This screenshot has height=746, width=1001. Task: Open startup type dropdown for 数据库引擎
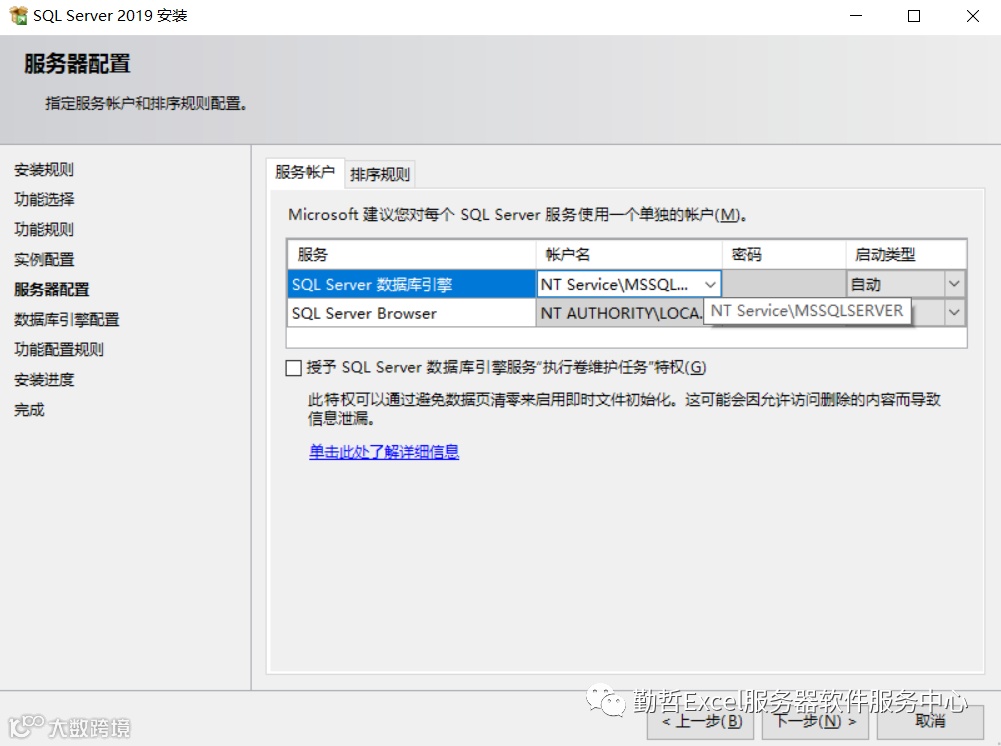point(954,284)
